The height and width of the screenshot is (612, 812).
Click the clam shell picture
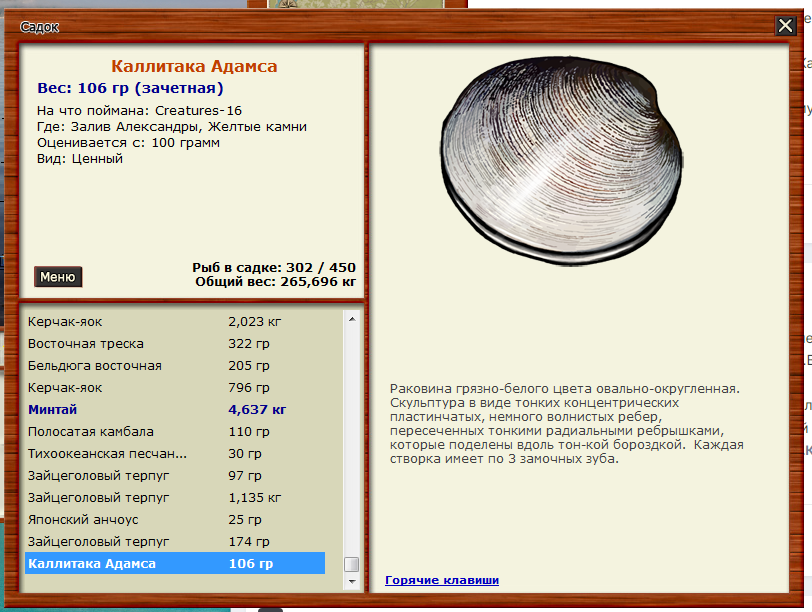click(x=562, y=158)
